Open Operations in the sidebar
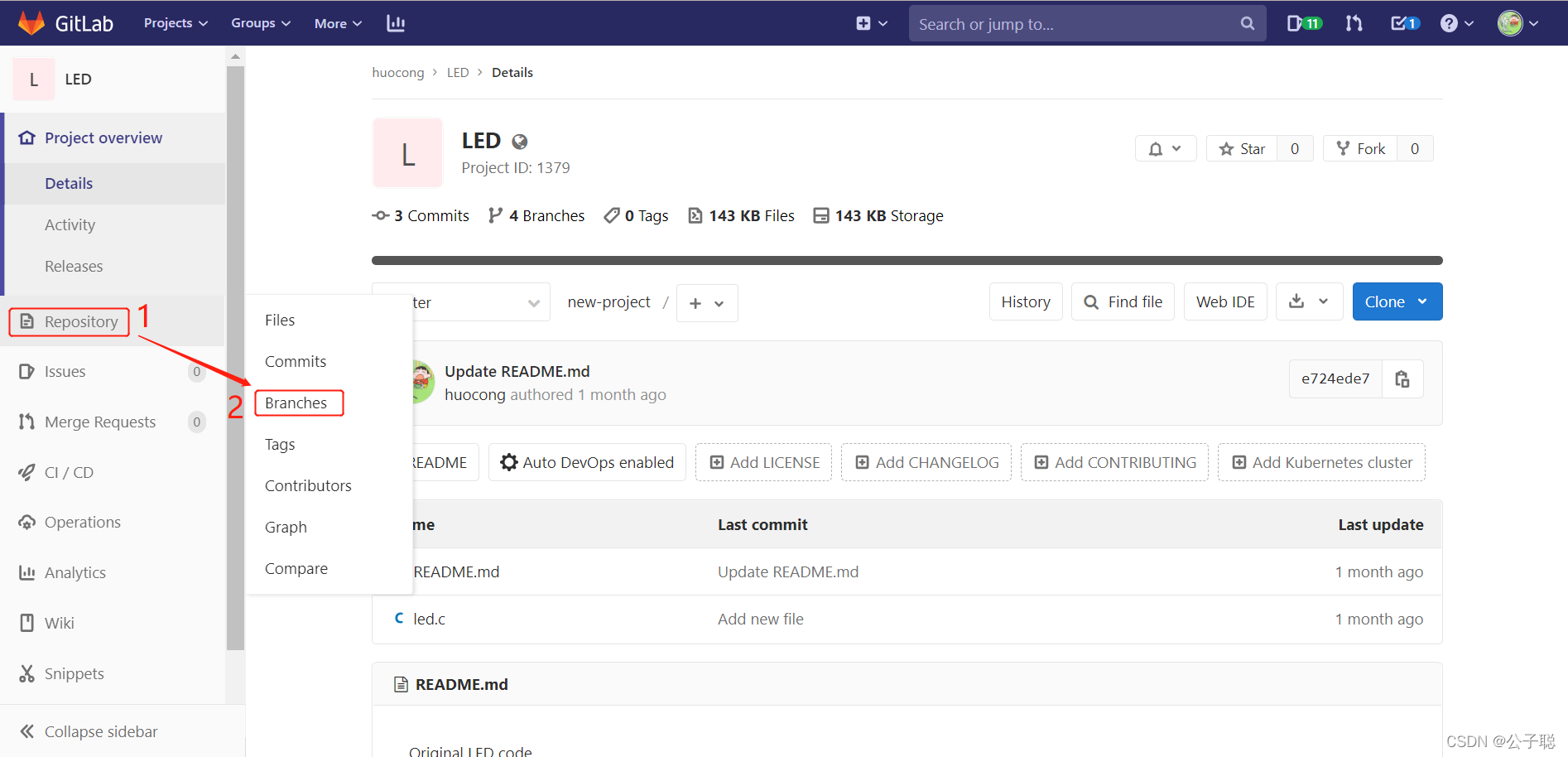Viewport: 1568px width, 757px height. pos(82,522)
